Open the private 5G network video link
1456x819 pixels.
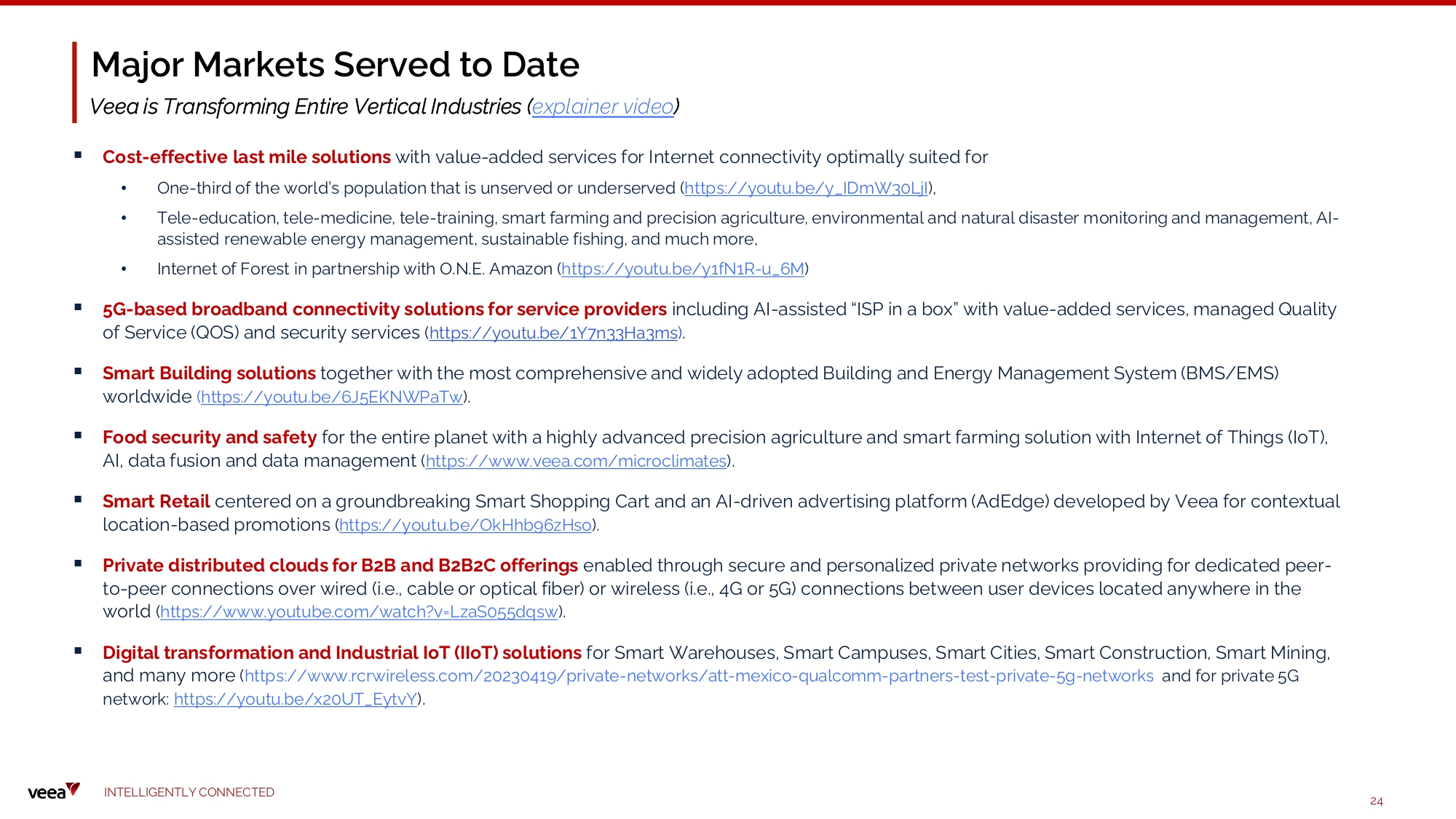295,700
